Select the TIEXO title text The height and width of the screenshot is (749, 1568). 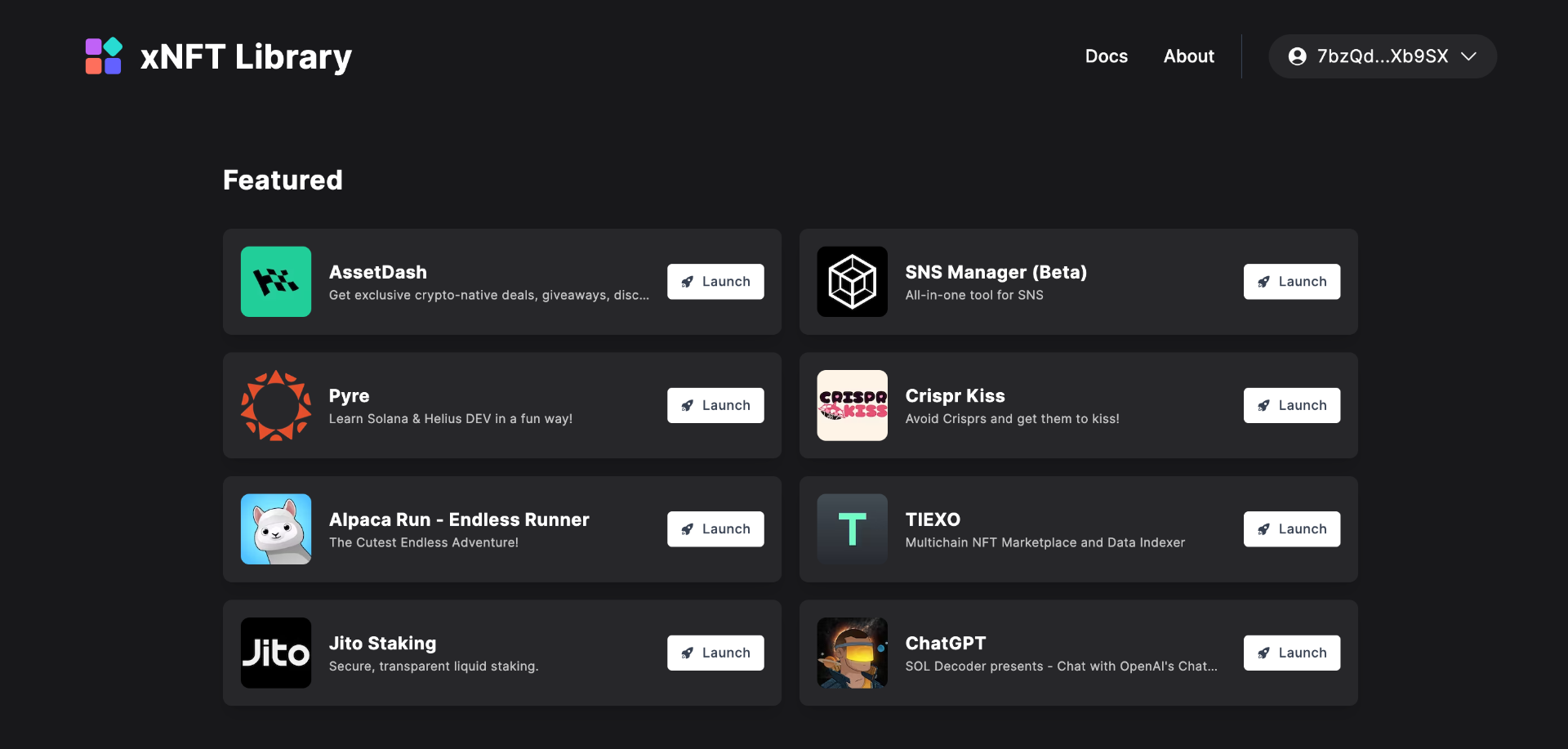[x=933, y=519]
